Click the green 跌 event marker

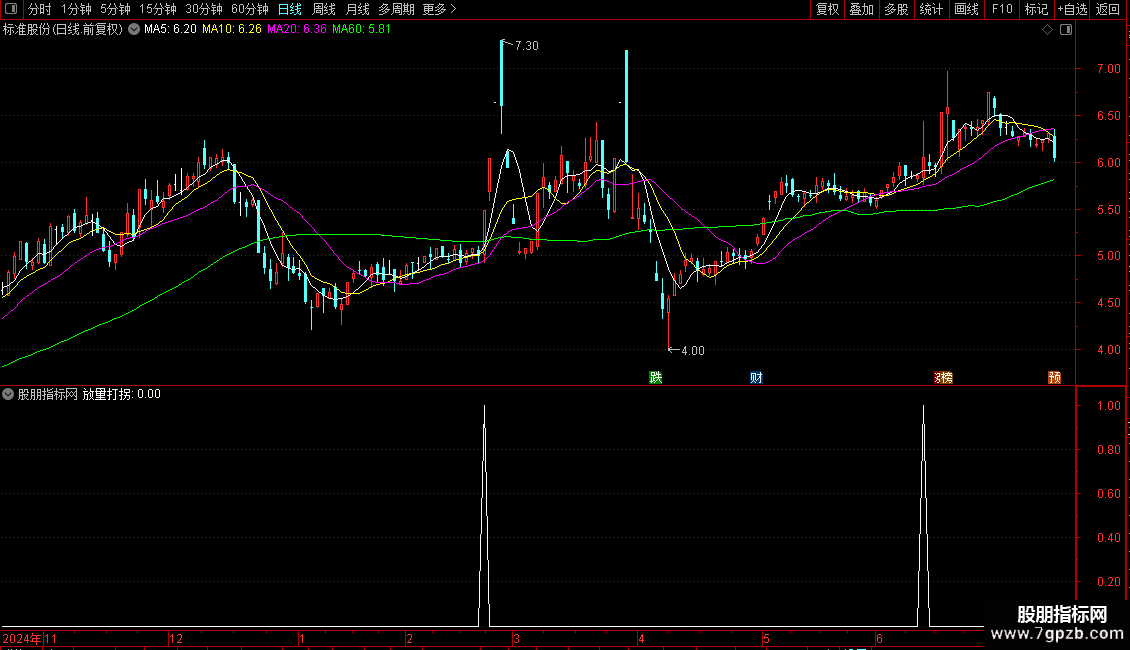(x=655, y=378)
